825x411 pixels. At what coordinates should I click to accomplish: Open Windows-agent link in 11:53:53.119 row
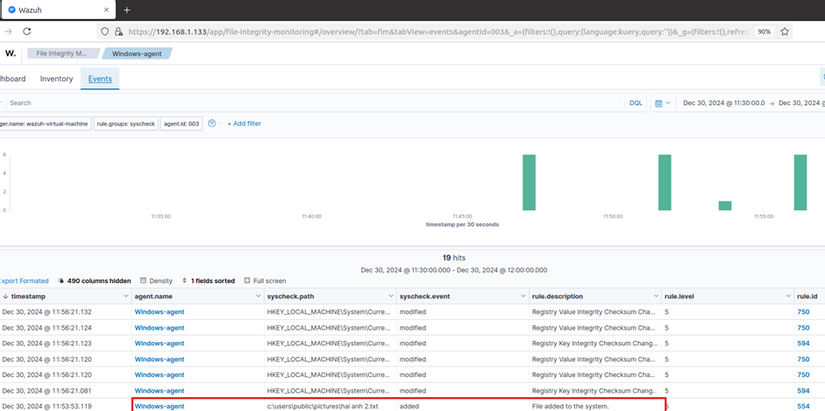point(159,407)
